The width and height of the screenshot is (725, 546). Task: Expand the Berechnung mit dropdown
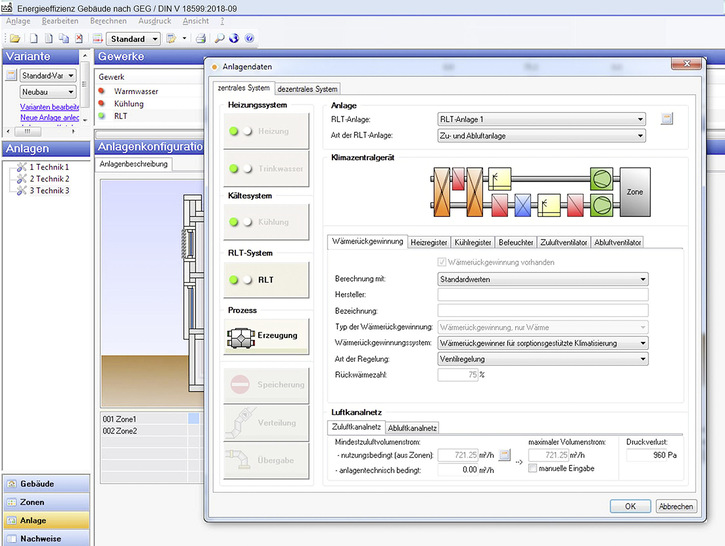pos(543,279)
